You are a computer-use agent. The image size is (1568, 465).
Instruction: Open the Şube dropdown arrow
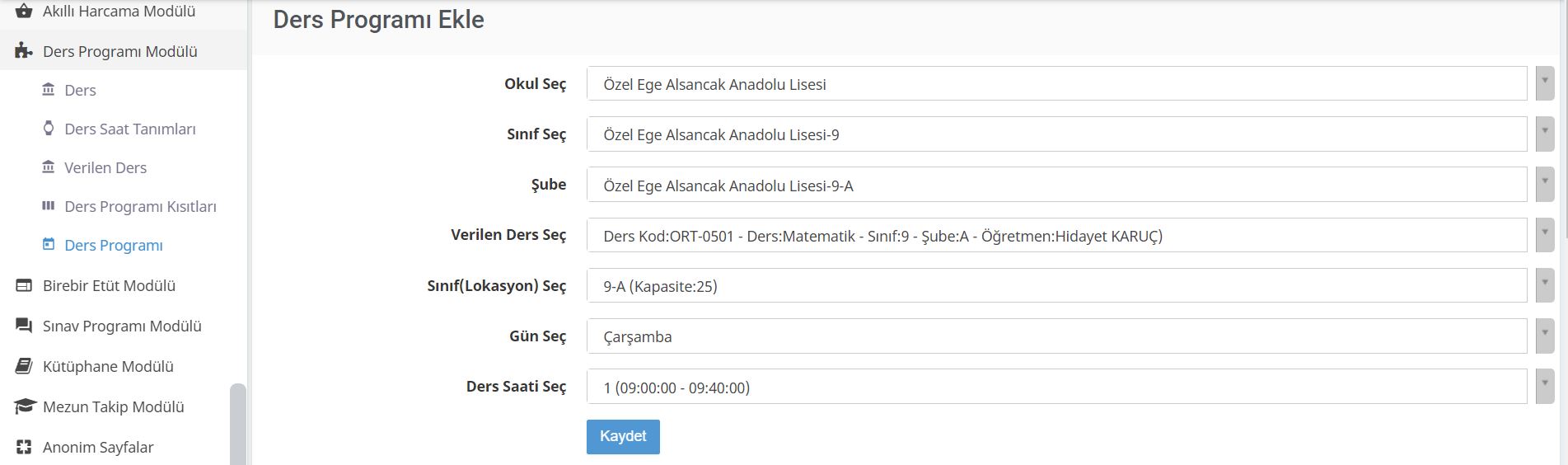1545,185
